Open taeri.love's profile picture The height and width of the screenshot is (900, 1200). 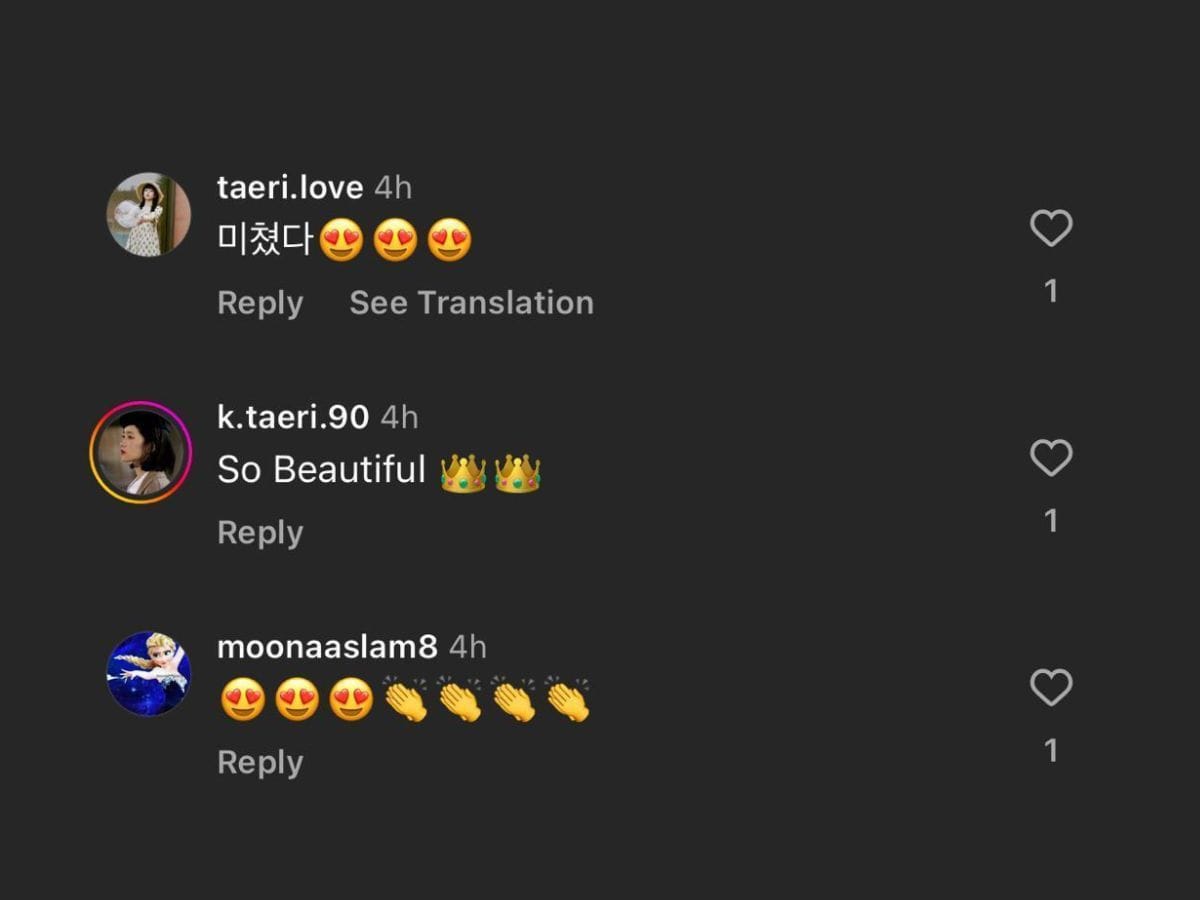[x=148, y=214]
